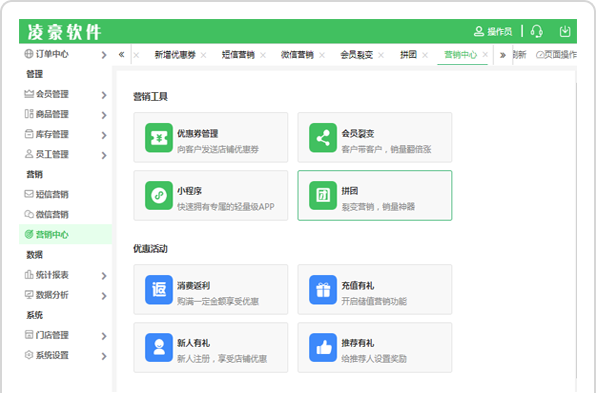Click the text 购满一定金额享受优惠
596x393 pixels.
click(x=218, y=301)
